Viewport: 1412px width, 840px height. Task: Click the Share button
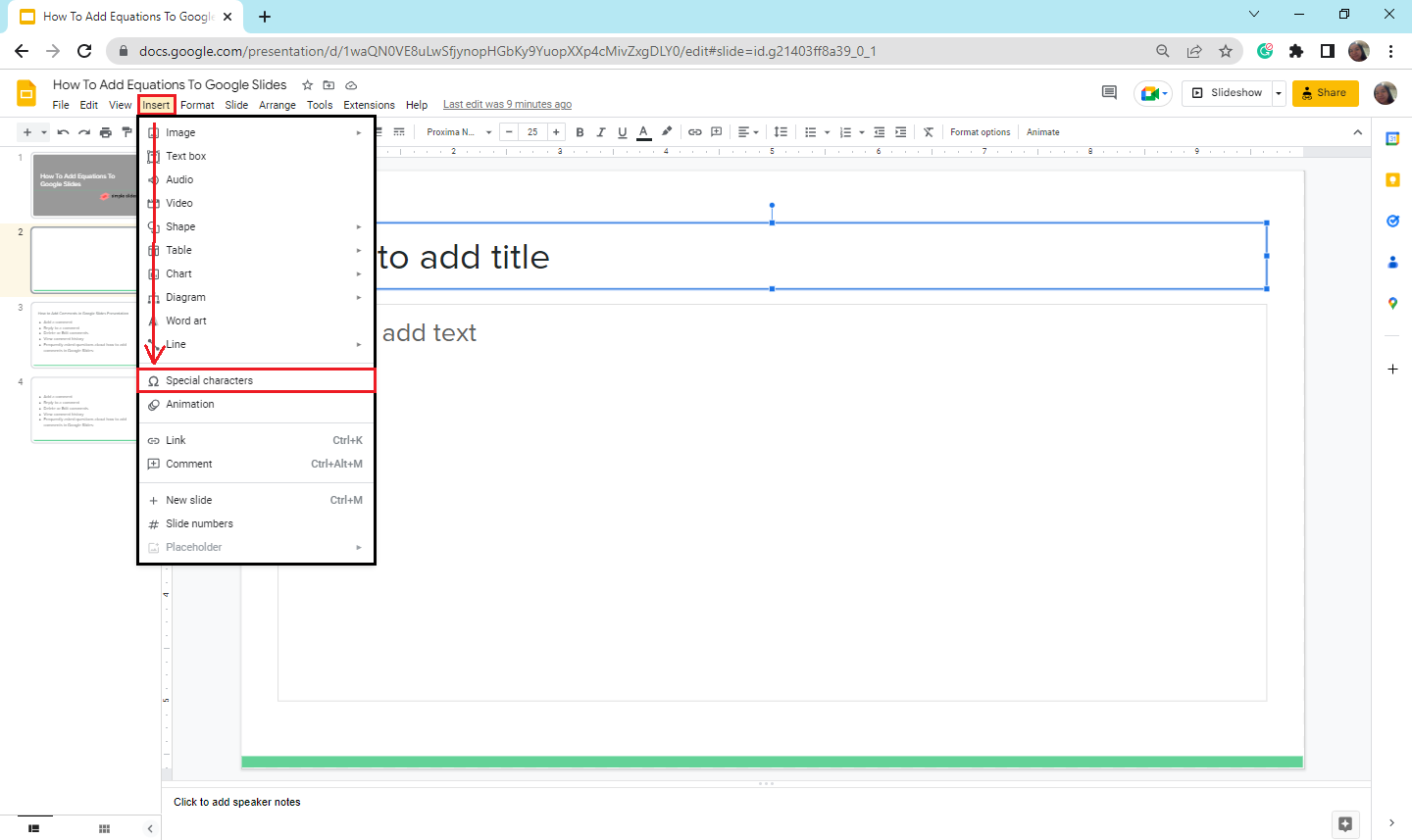pos(1325,92)
